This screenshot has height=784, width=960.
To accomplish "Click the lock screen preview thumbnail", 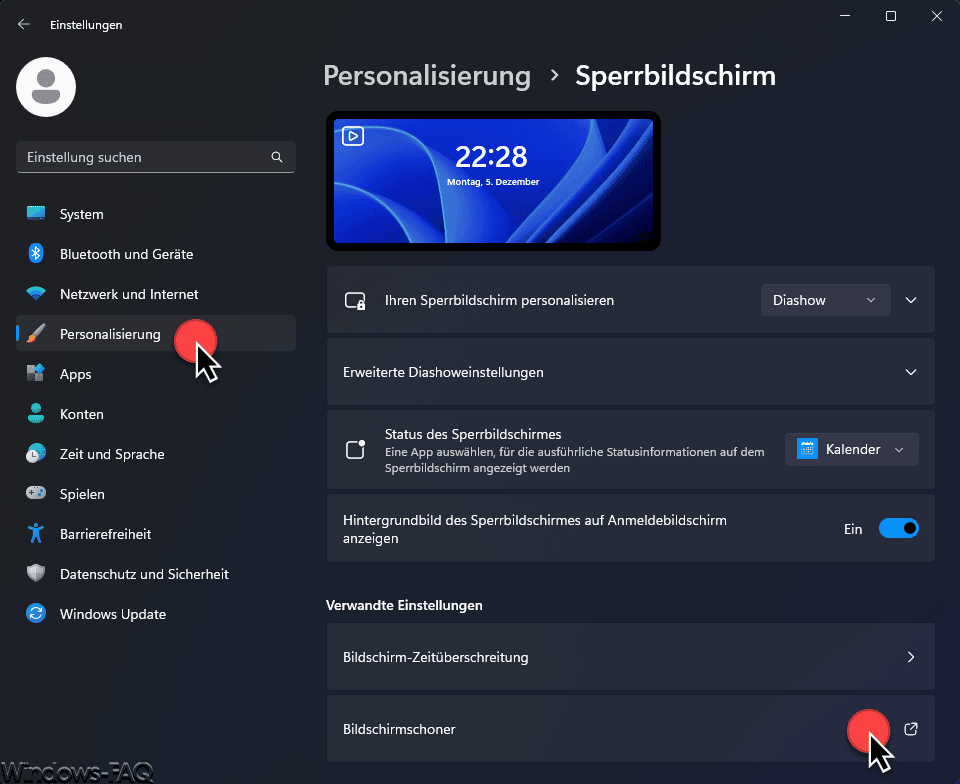I will [493, 181].
